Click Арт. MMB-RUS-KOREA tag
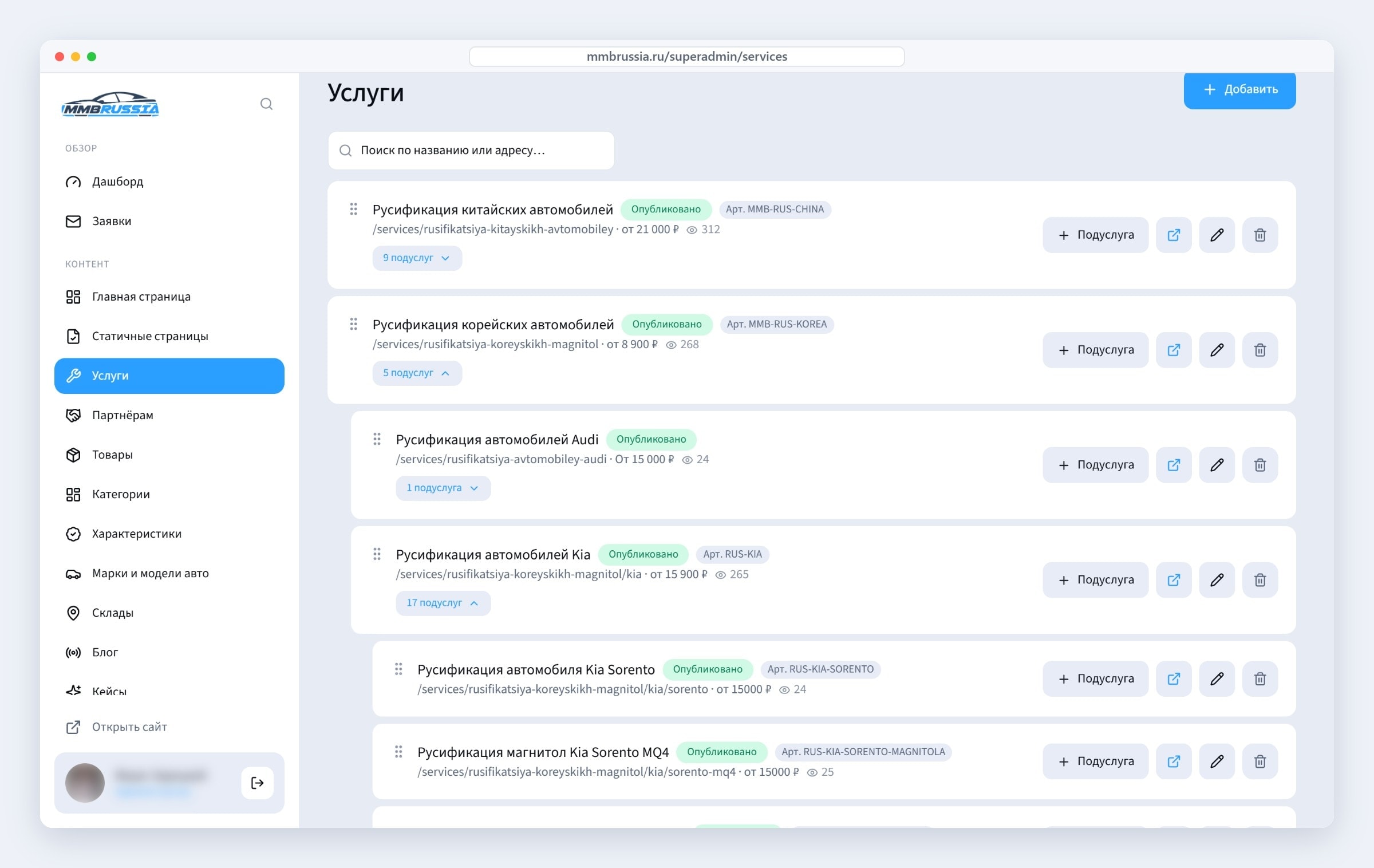 776,325
